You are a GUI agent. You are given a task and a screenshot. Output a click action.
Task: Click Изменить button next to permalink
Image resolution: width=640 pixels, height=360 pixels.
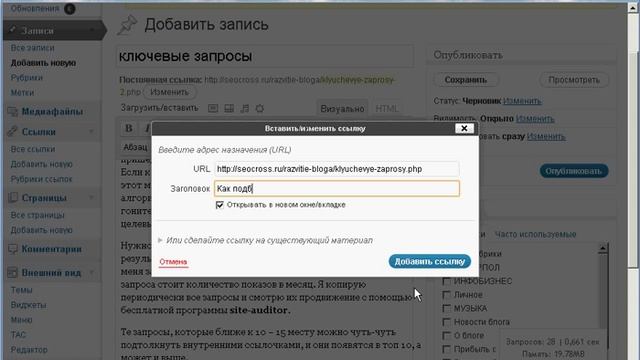(x=169, y=92)
